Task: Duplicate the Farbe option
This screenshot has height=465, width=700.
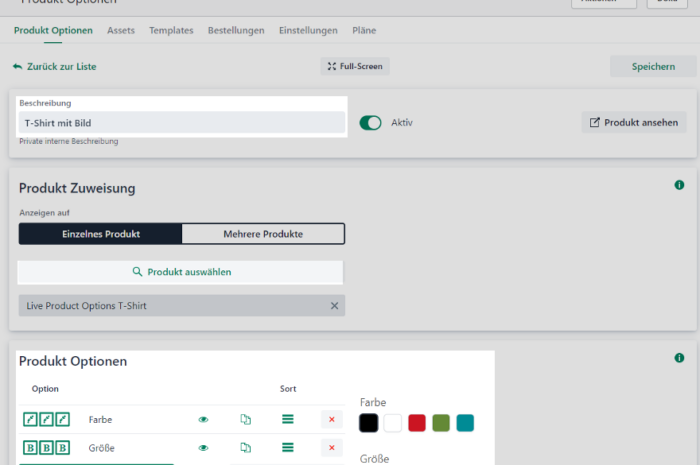Action: point(246,419)
